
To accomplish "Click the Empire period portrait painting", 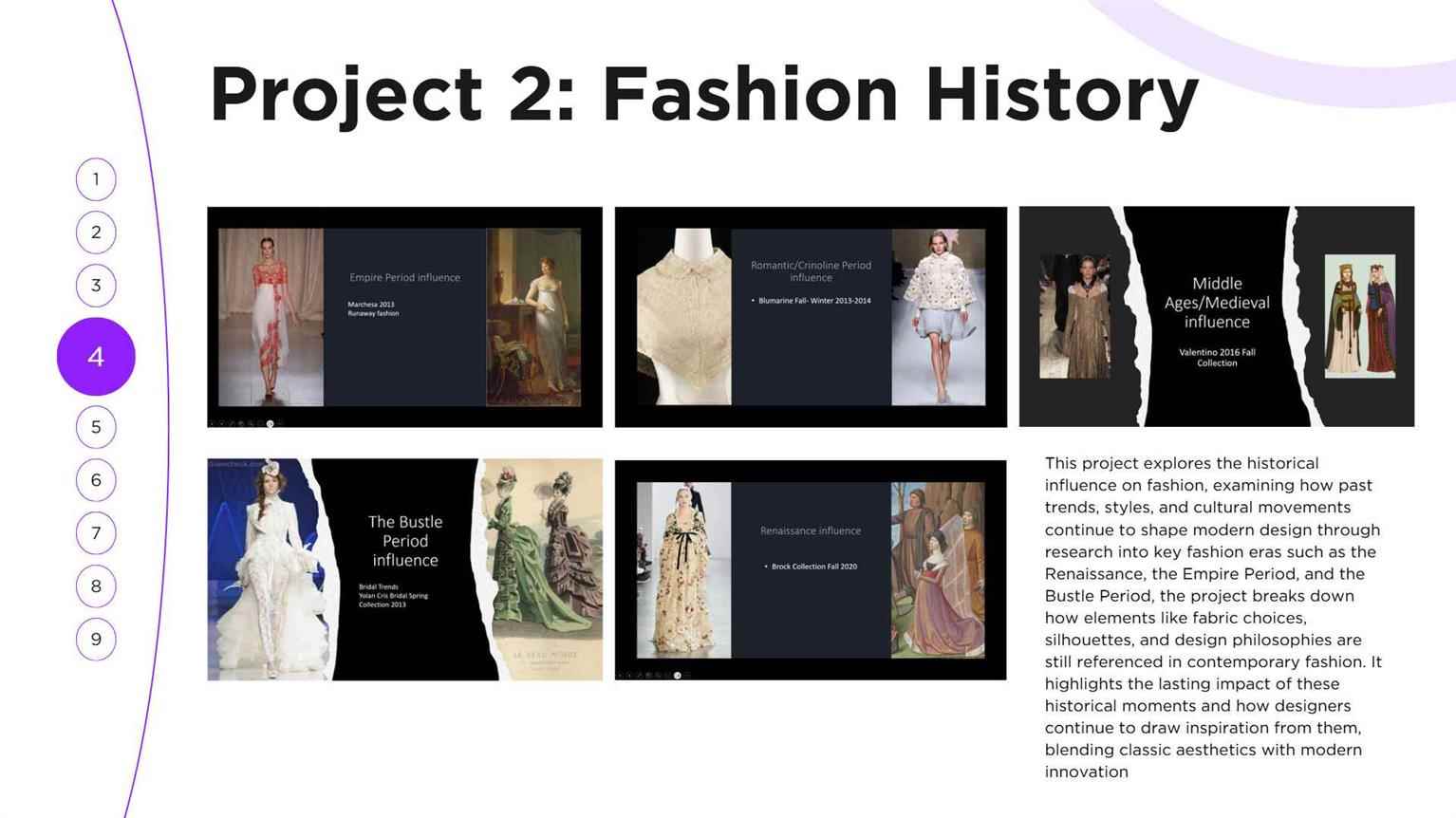I will (533, 317).
